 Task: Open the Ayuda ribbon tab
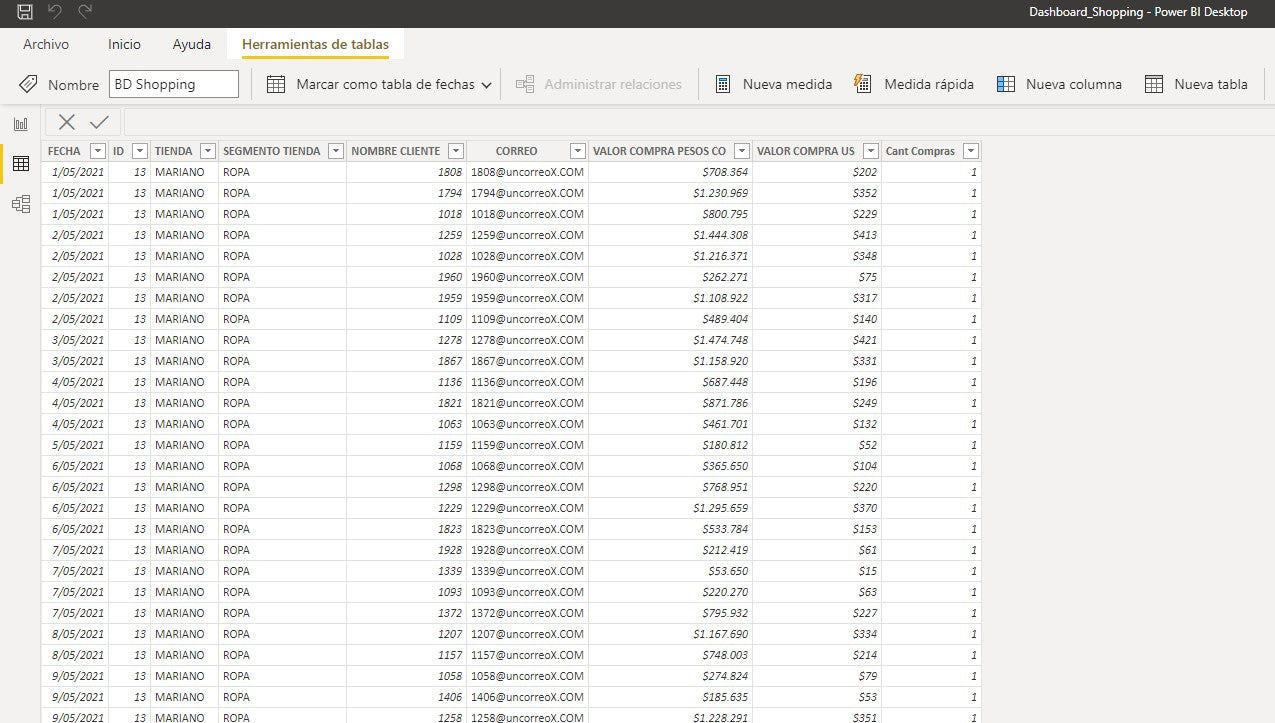[191, 44]
